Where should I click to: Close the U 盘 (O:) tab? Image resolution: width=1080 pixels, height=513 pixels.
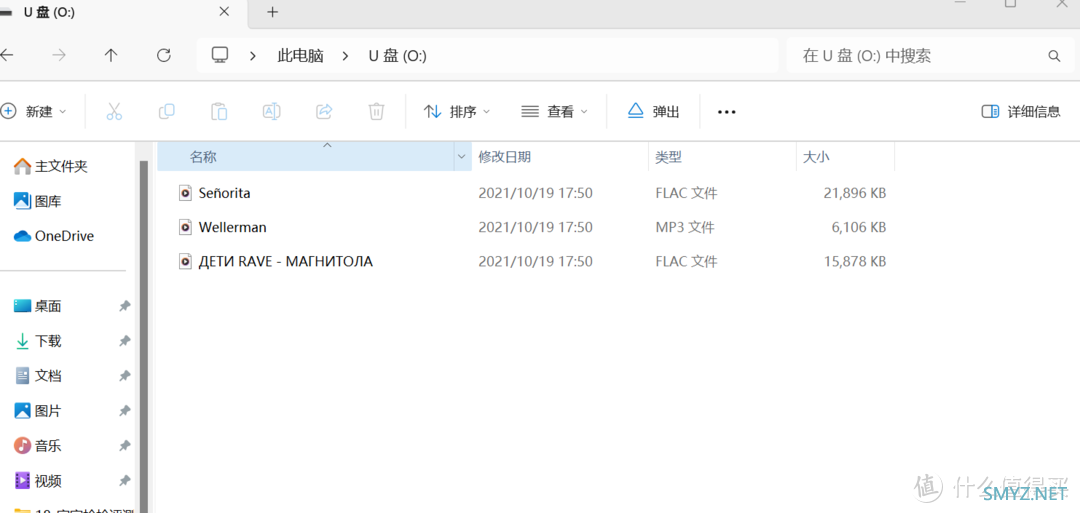coord(224,12)
